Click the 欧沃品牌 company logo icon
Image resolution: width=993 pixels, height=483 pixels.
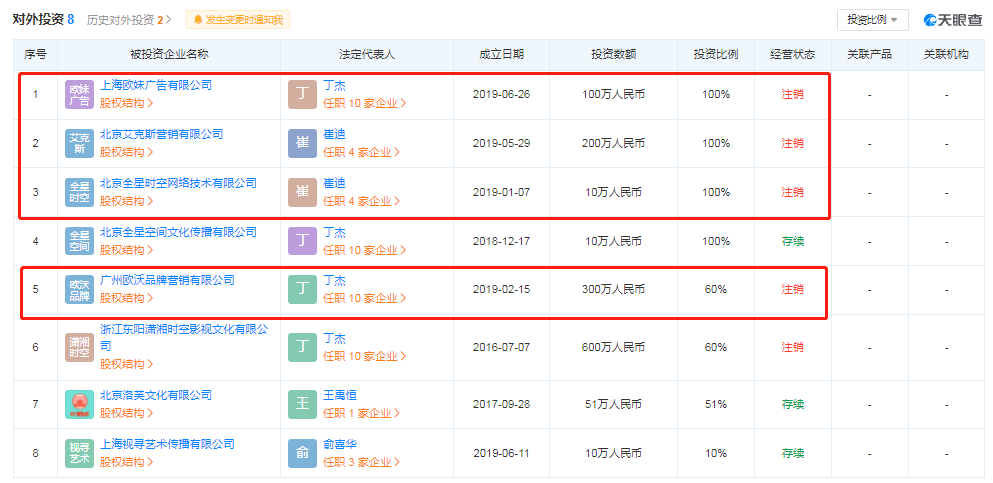pos(79,289)
